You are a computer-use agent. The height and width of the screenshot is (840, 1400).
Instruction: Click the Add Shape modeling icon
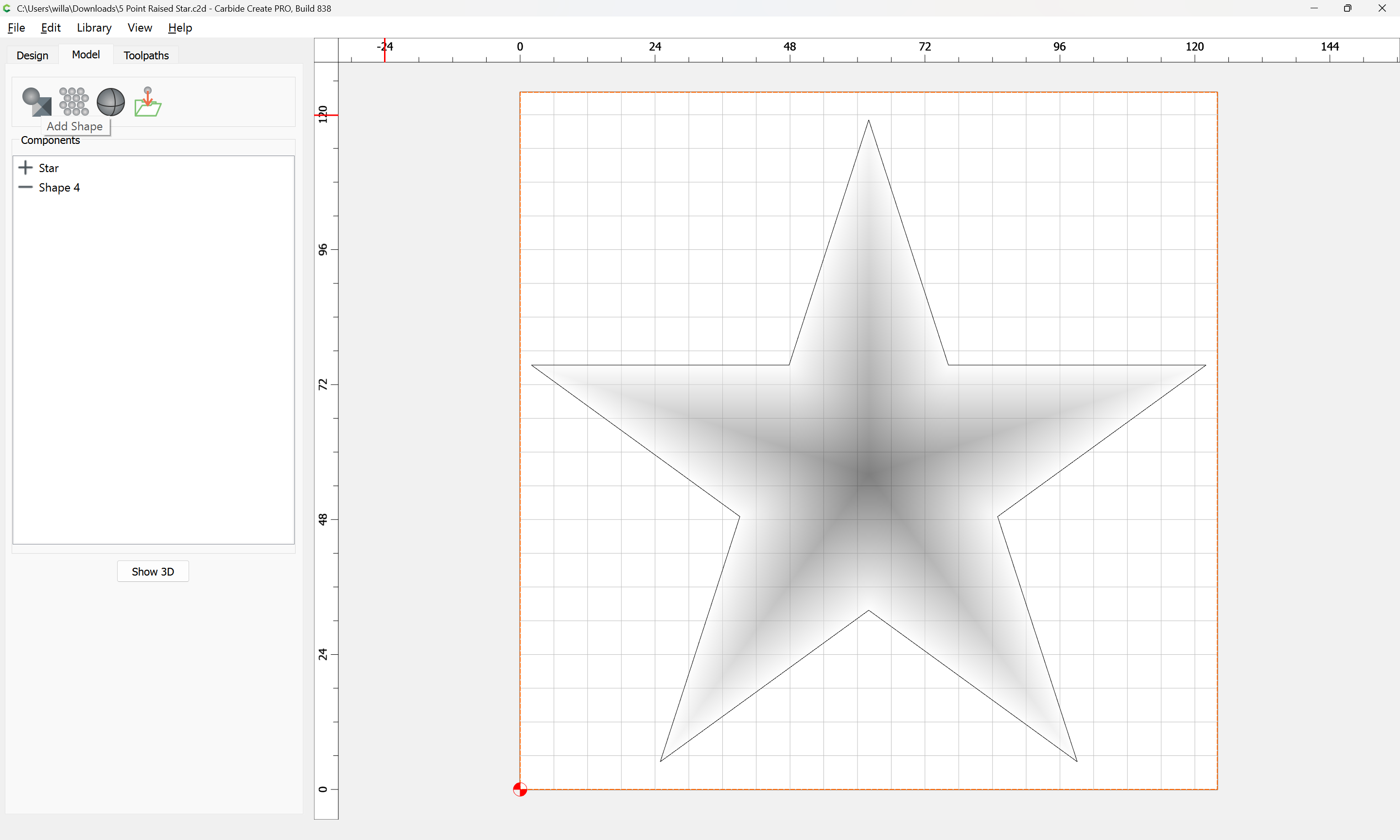pyautogui.click(x=36, y=101)
